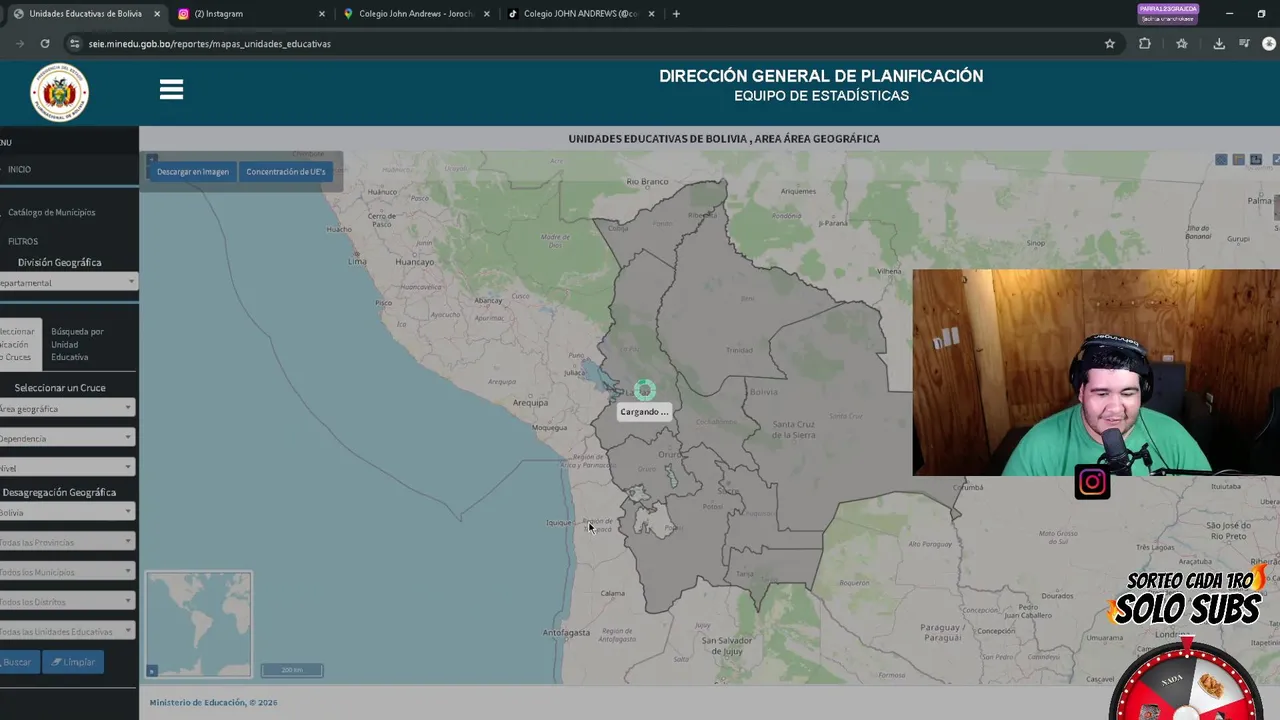Close the Instagram browser tab
This screenshot has height=720, width=1280.
[x=322, y=14]
